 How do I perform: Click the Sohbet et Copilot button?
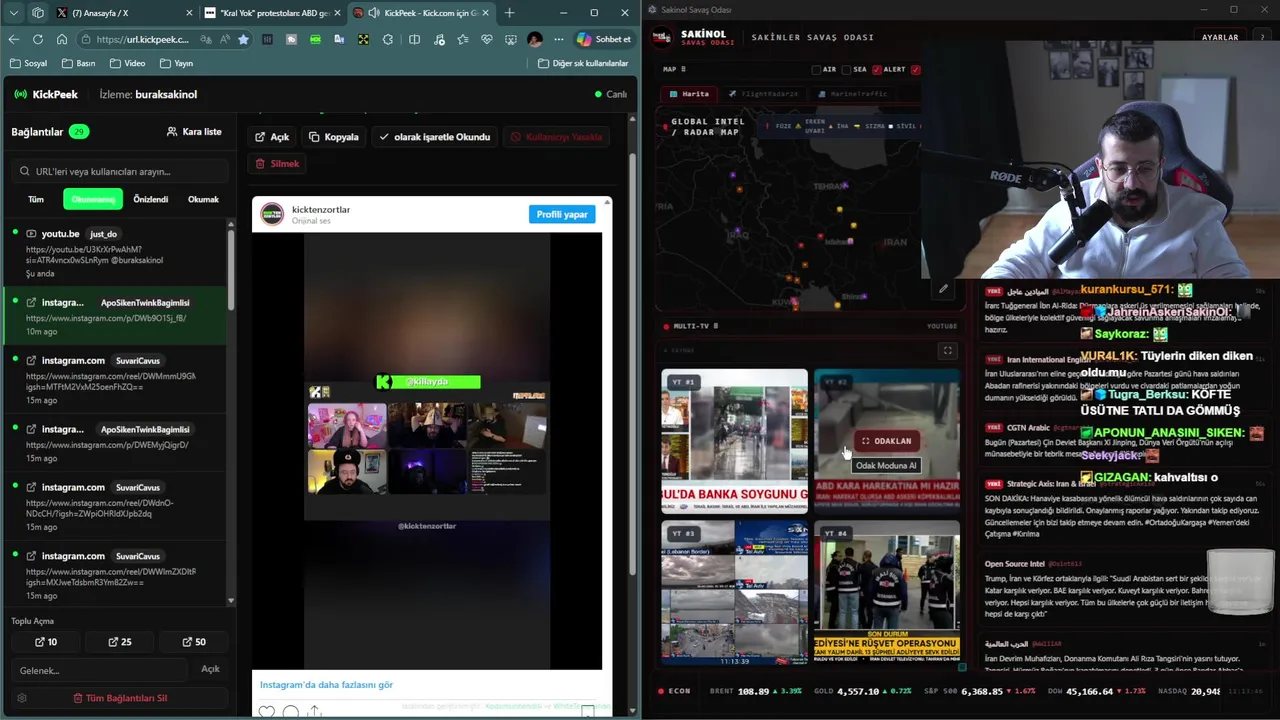(605, 39)
